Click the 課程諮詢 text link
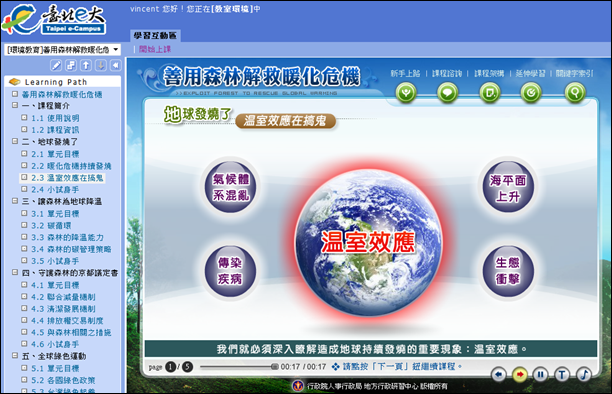 pyautogui.click(x=447, y=73)
